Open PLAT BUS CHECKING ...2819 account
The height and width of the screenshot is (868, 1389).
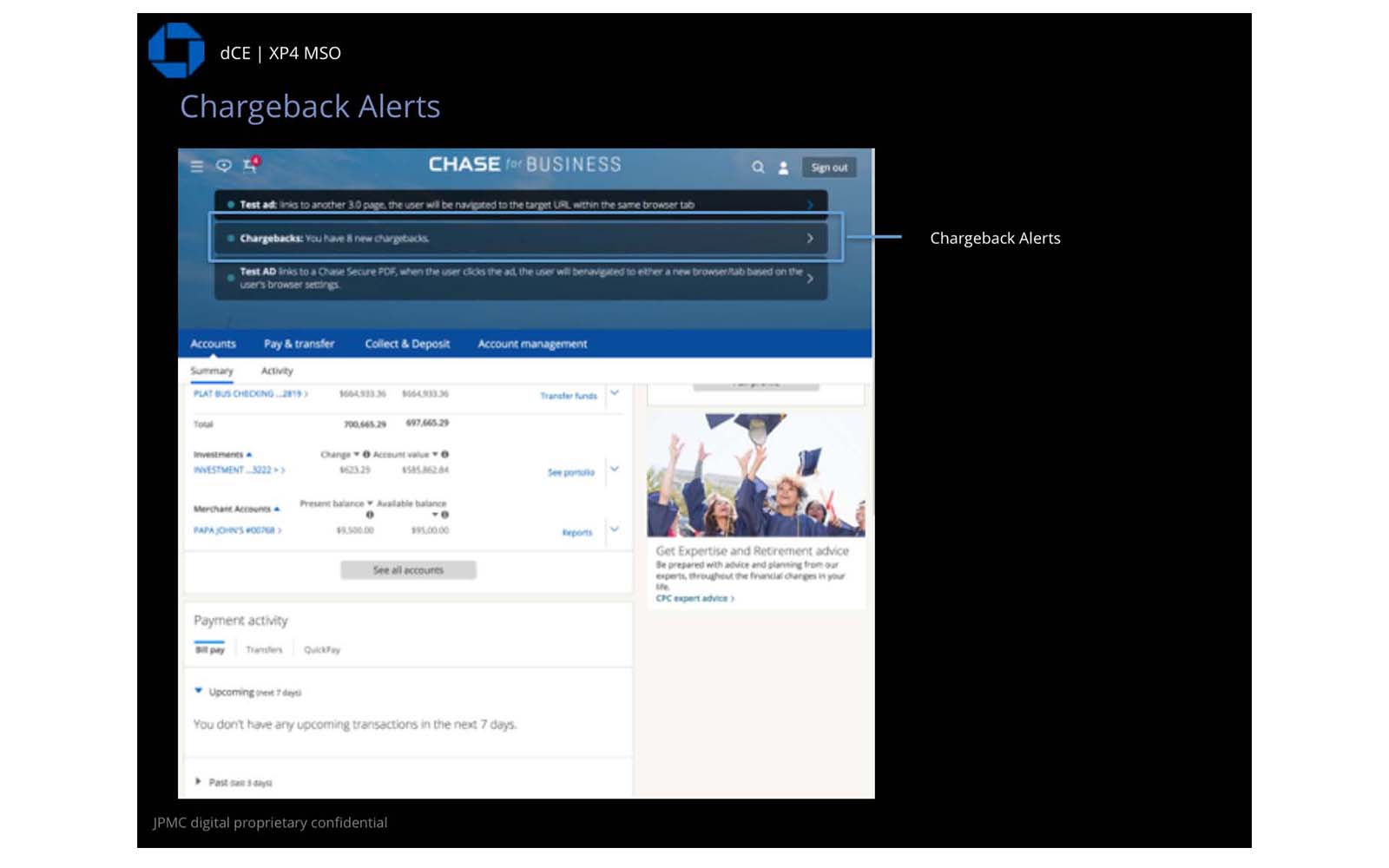[x=250, y=394]
